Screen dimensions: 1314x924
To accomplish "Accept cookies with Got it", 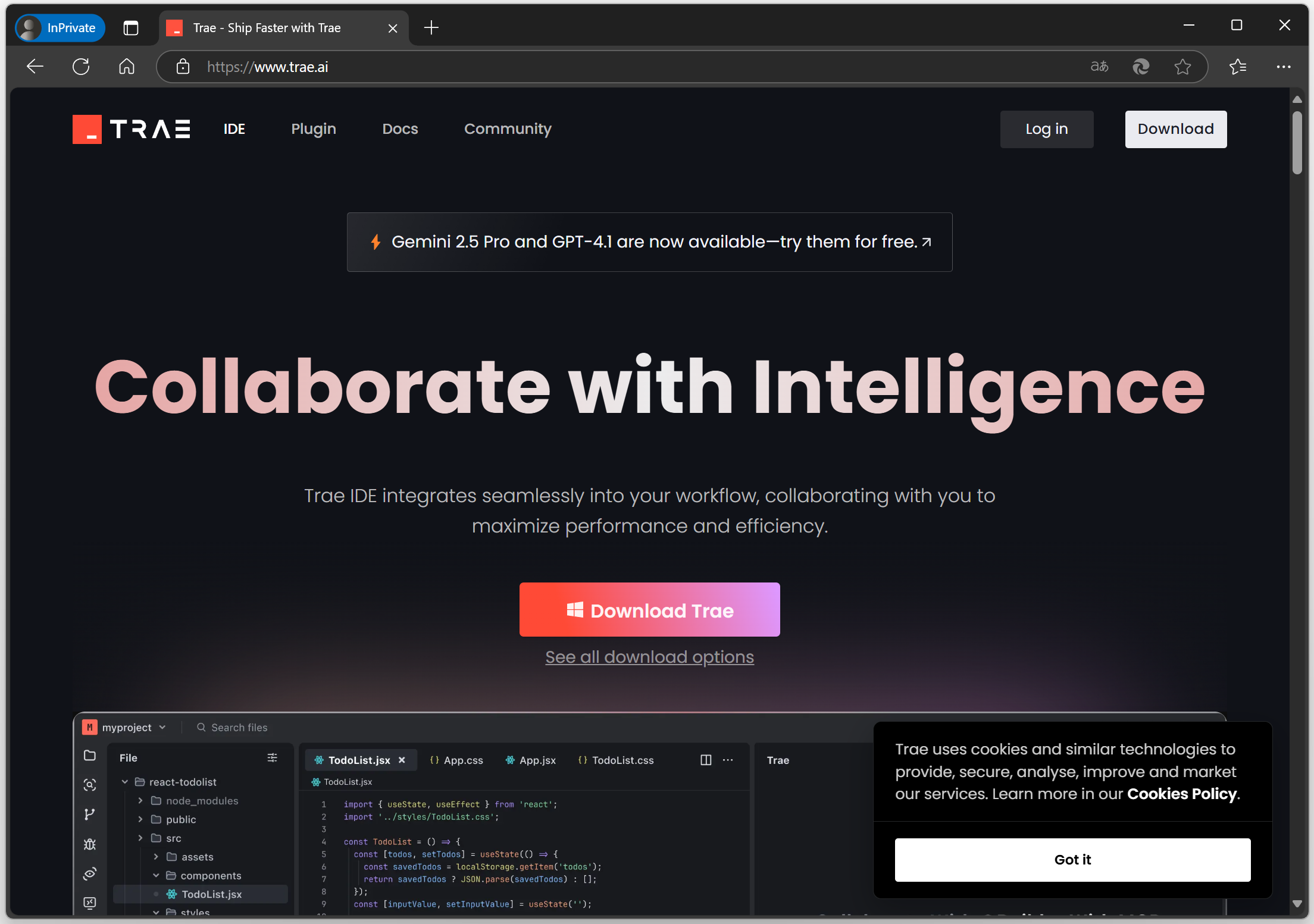I will (x=1072, y=860).
